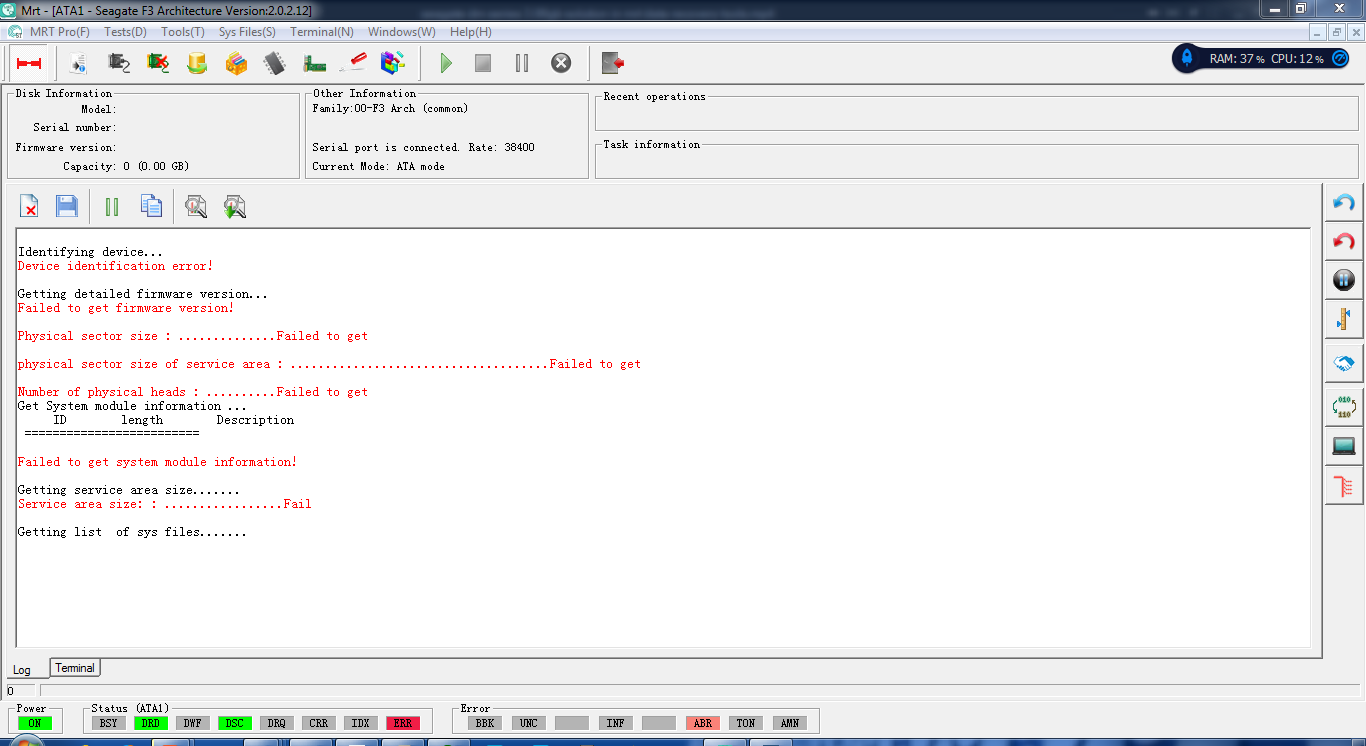Click the magnifier with green arrow icon
This screenshot has height=746, width=1366.
235,207
